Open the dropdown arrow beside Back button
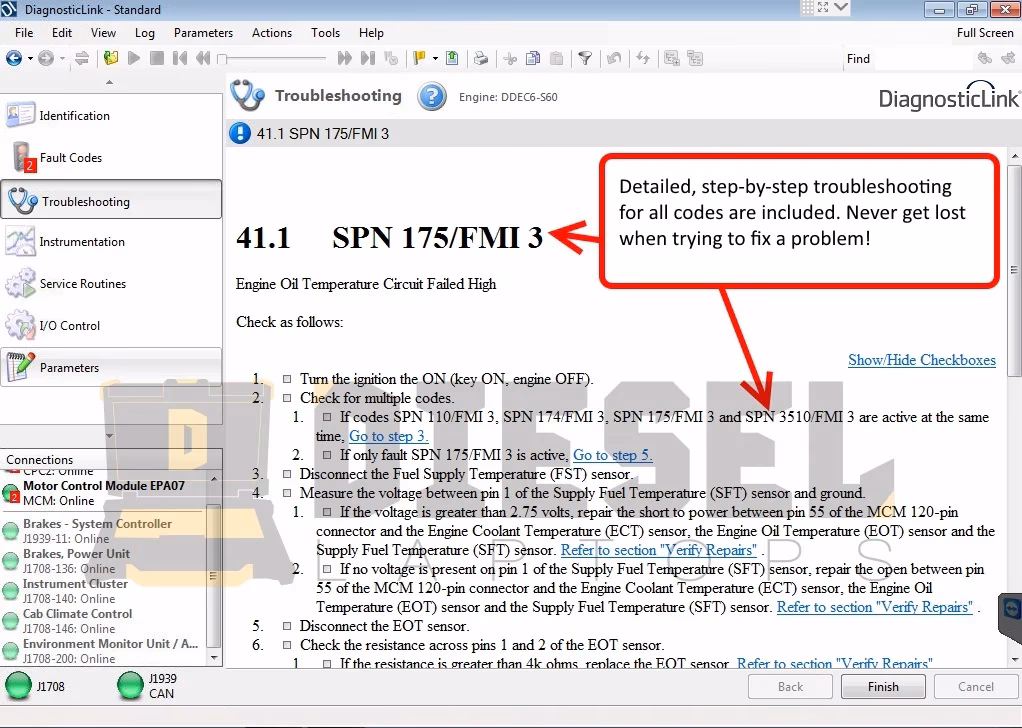The height and width of the screenshot is (728, 1022). (x=30, y=58)
